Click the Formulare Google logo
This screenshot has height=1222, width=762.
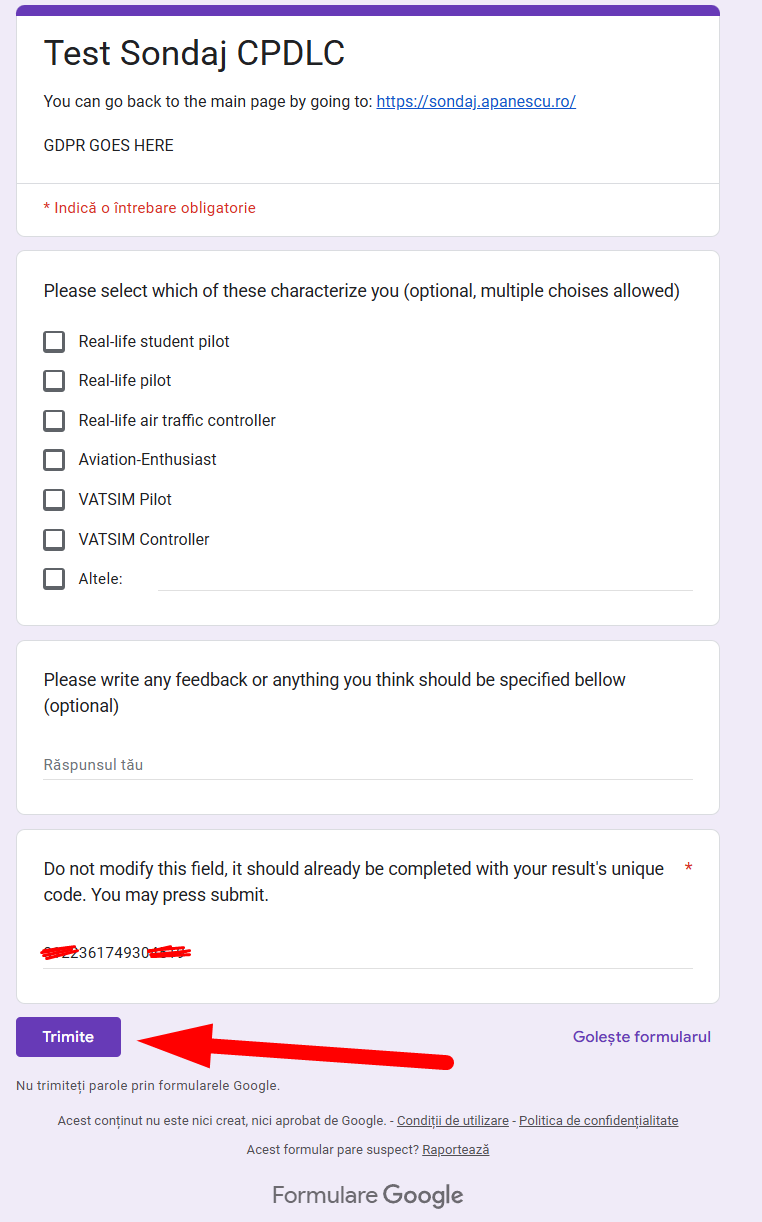[x=368, y=1195]
